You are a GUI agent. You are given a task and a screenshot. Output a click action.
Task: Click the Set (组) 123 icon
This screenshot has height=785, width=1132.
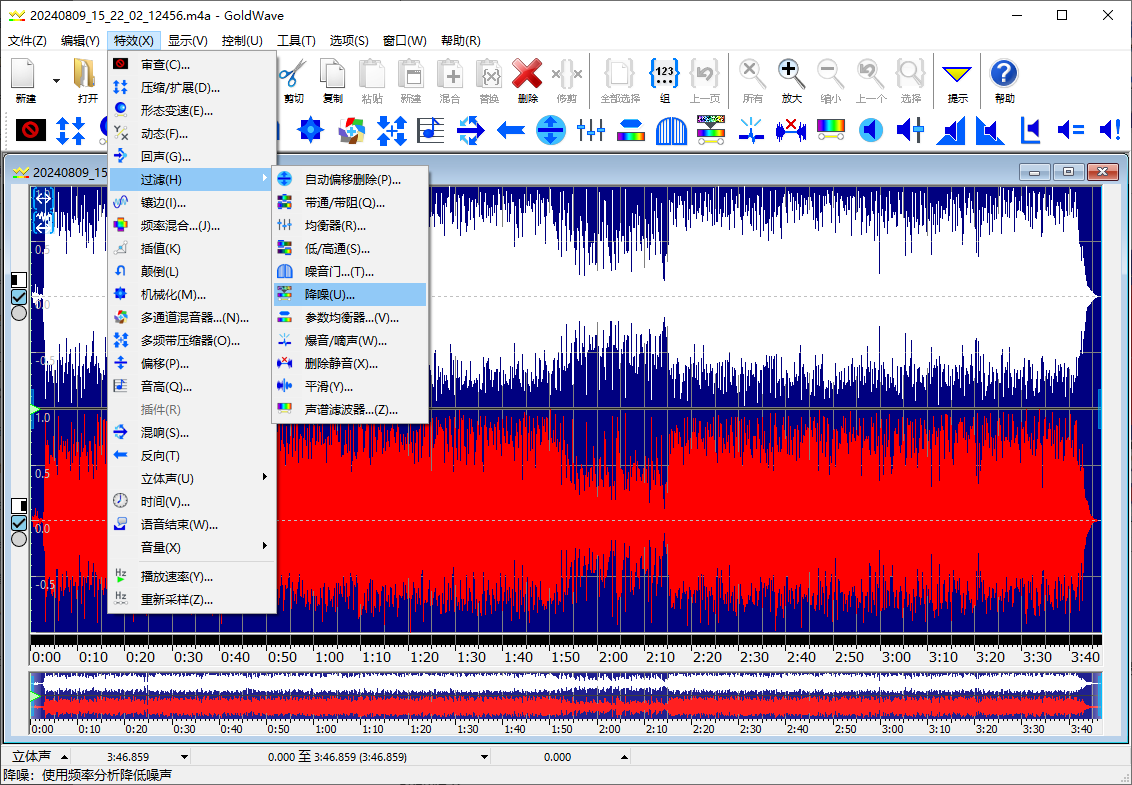coord(665,74)
